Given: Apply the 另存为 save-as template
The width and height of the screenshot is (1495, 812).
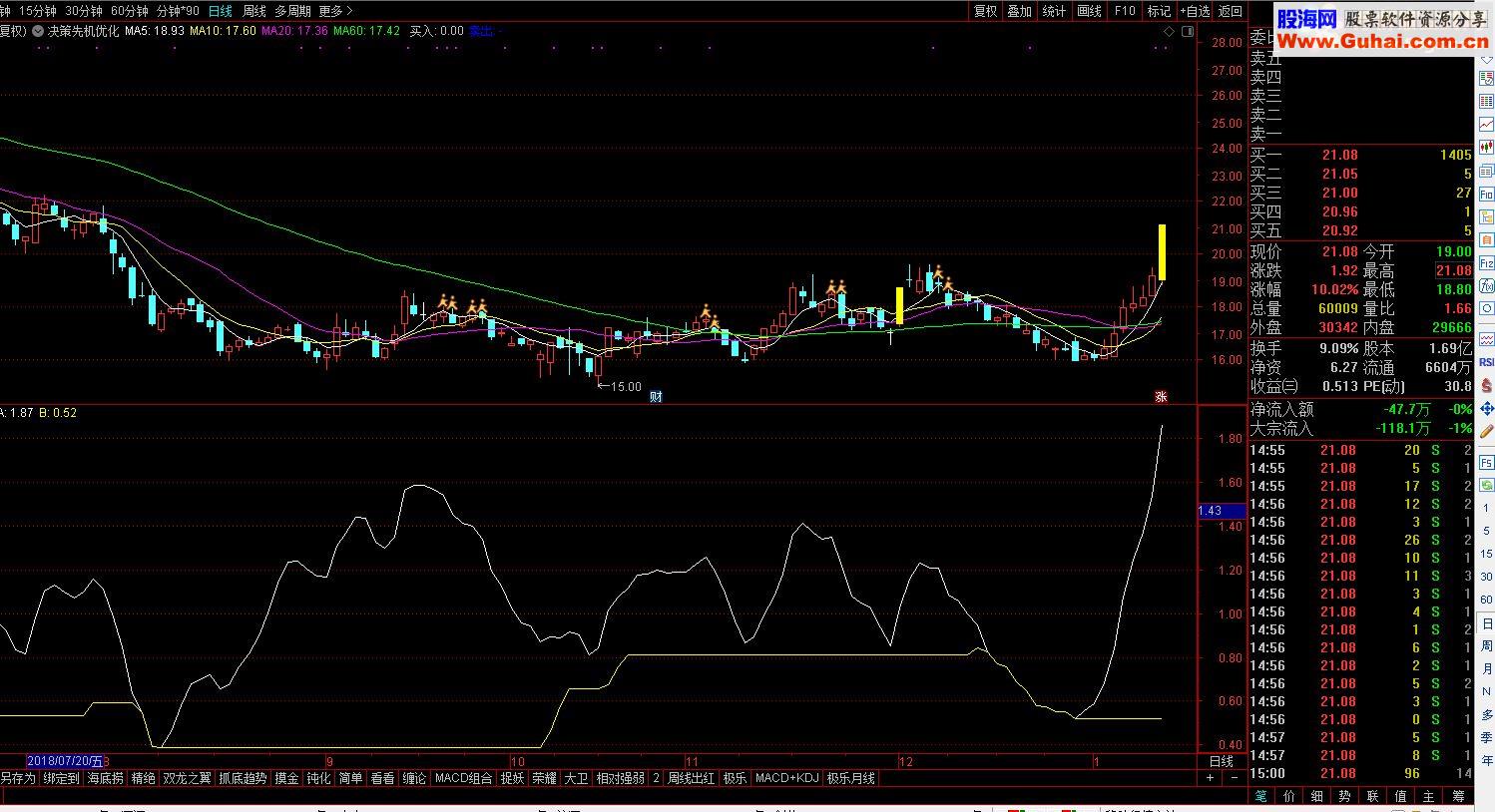Looking at the screenshot, I should (18, 778).
